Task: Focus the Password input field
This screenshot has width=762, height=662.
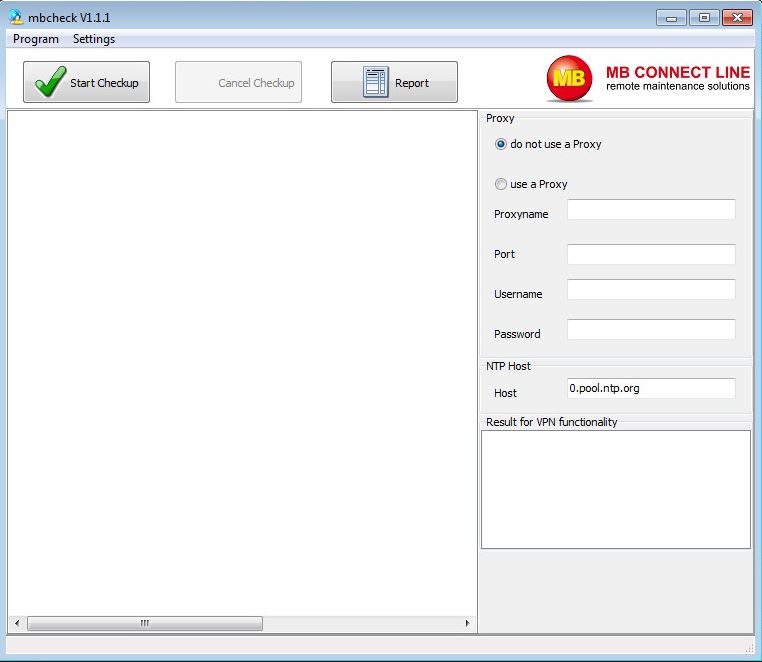Action: [x=651, y=329]
